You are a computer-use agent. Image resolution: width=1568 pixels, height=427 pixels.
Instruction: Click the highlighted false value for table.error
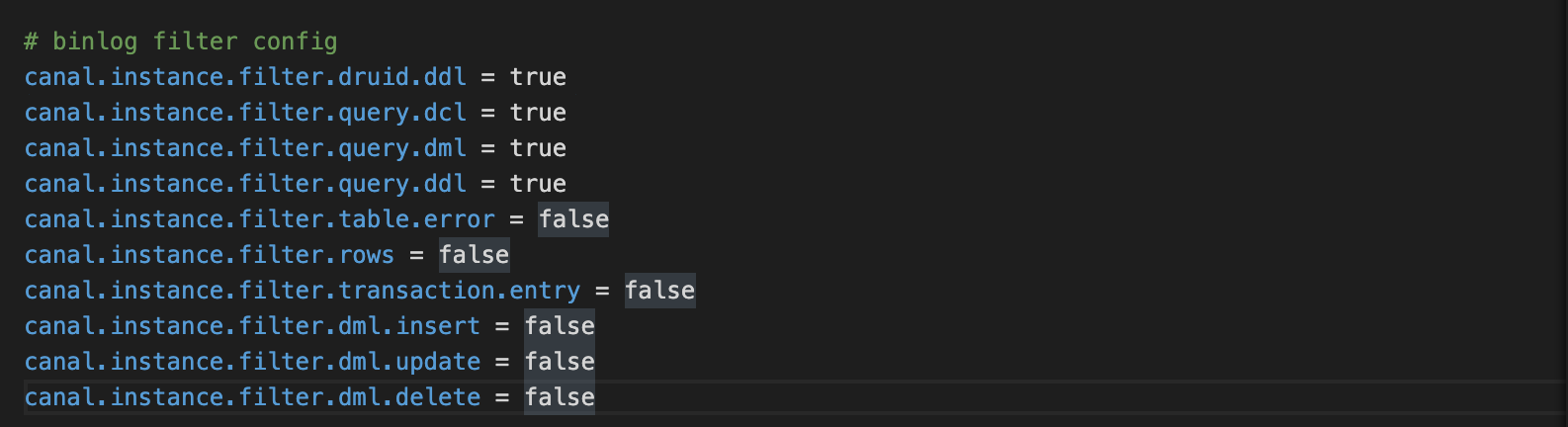point(573,219)
